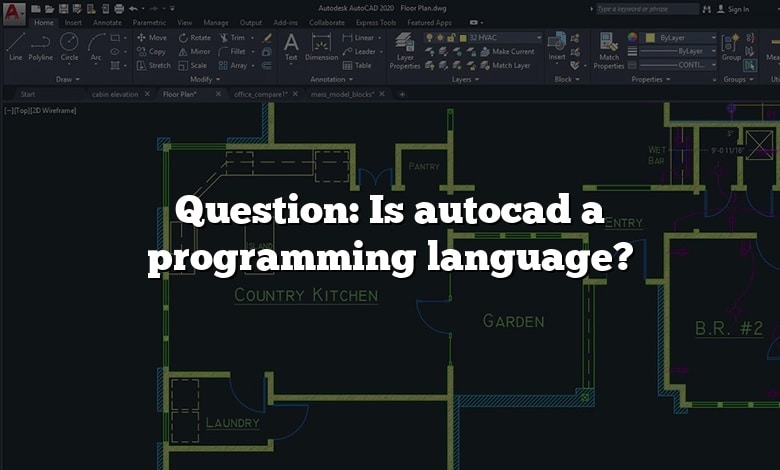Click the viewport 2D Wireframe visual style label

click(54, 110)
